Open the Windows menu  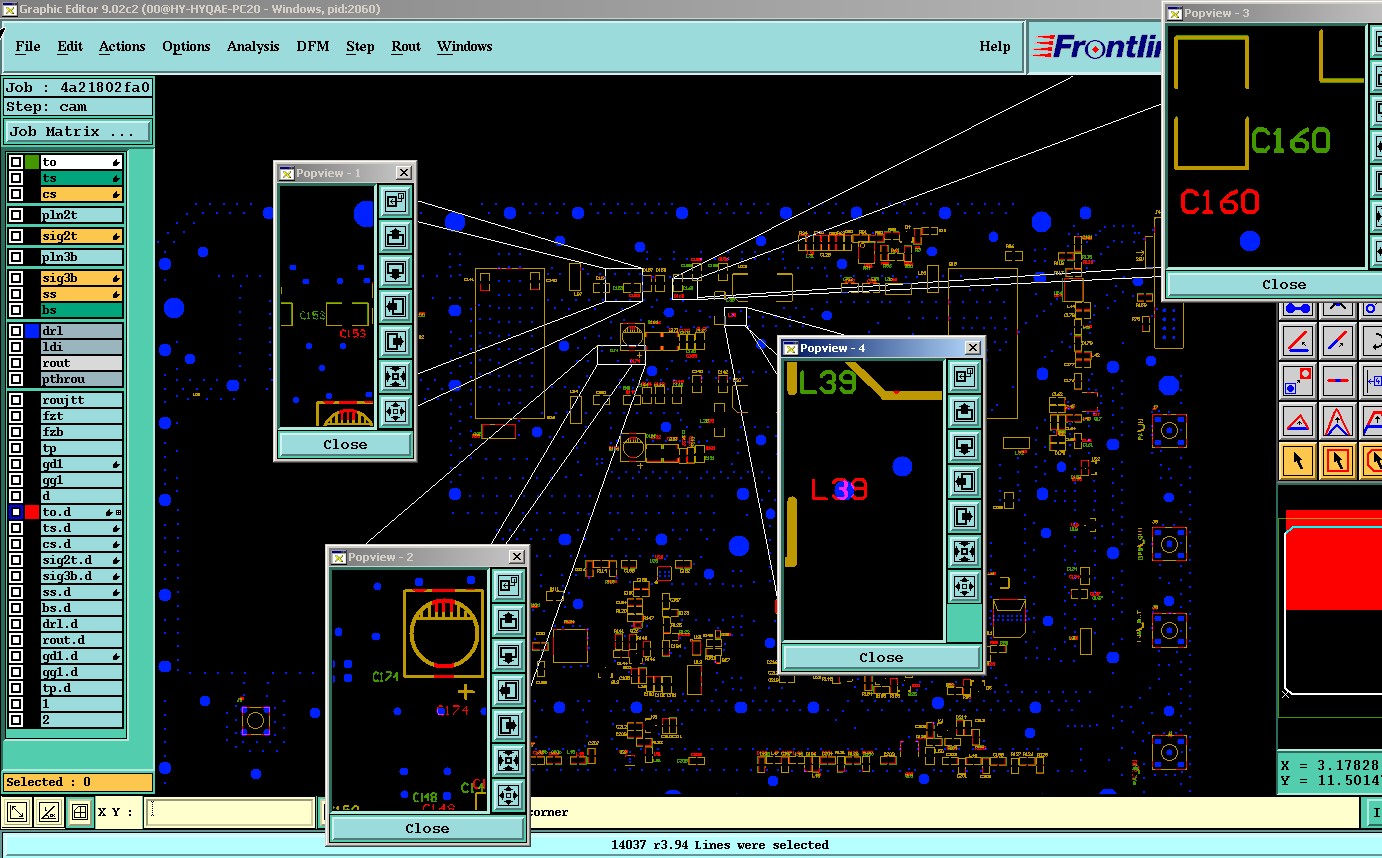pos(464,46)
